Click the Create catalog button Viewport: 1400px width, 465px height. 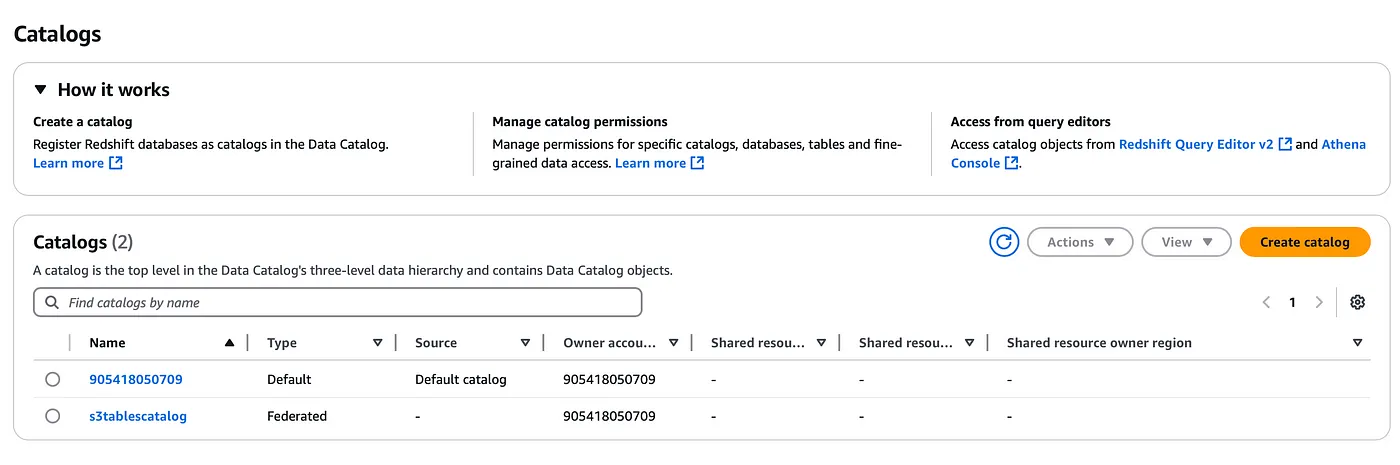(x=1305, y=242)
